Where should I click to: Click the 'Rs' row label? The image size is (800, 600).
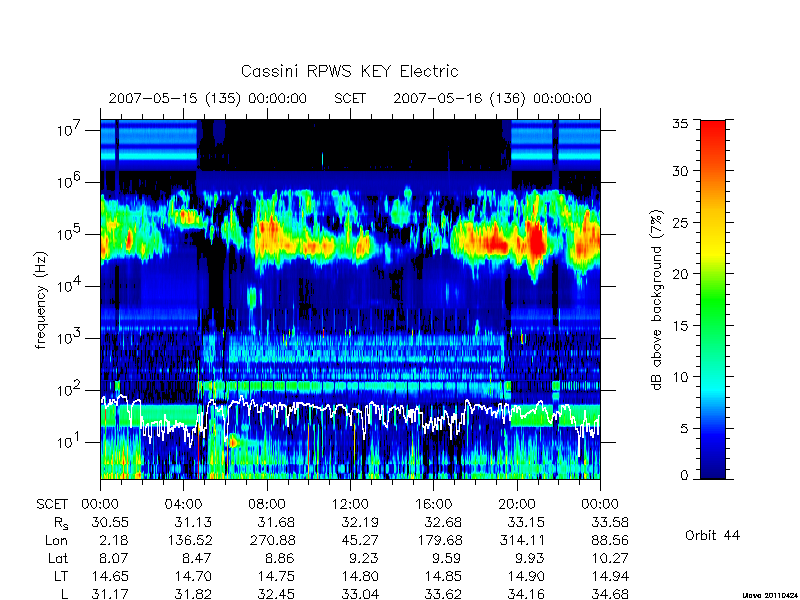tap(60, 523)
